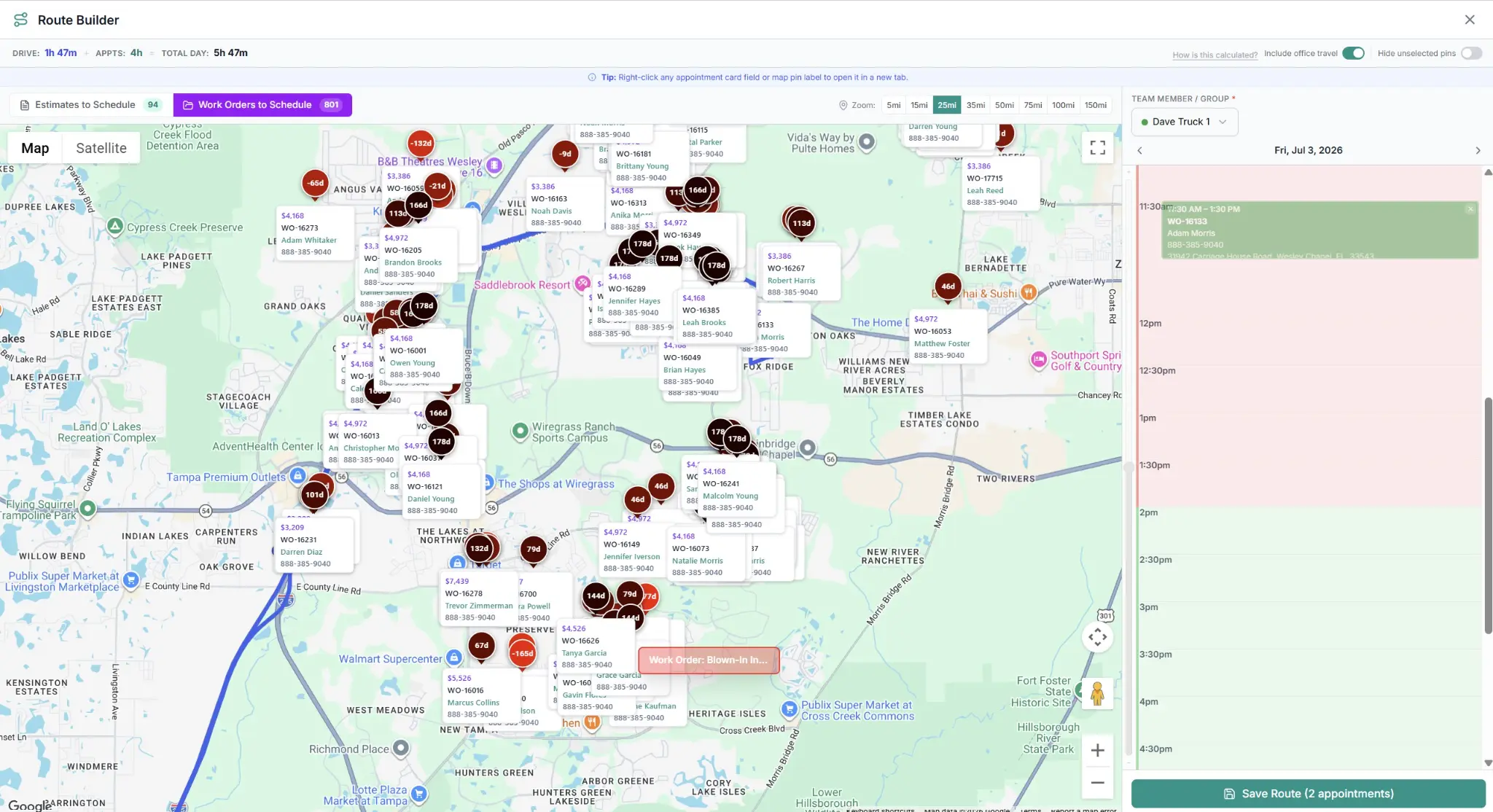This screenshot has width=1493, height=812.
Task: Click the -165d map pin
Action: pyautogui.click(x=522, y=654)
